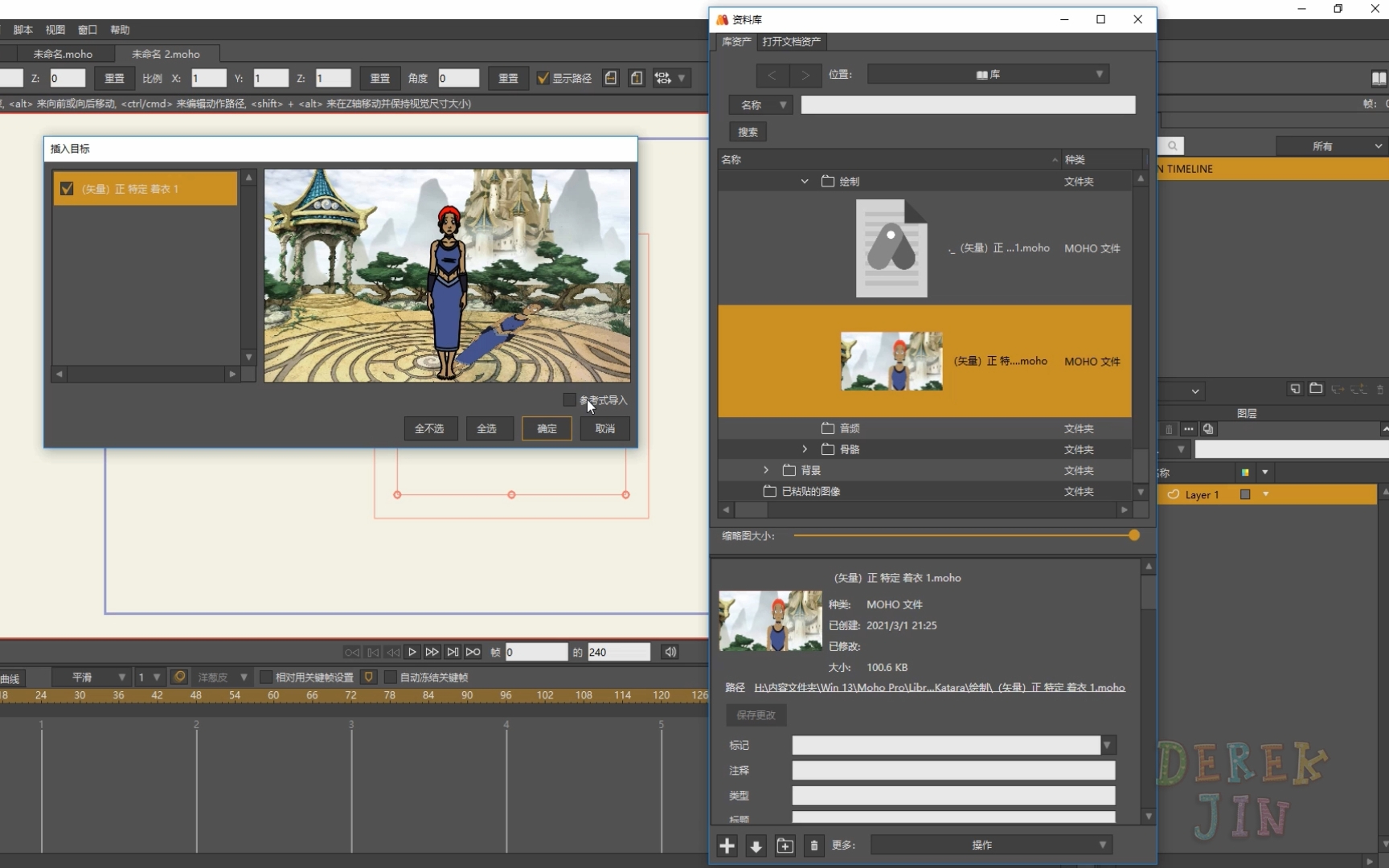Click the duplicate layer icon in layers panel
The image size is (1389, 868).
tap(1208, 429)
